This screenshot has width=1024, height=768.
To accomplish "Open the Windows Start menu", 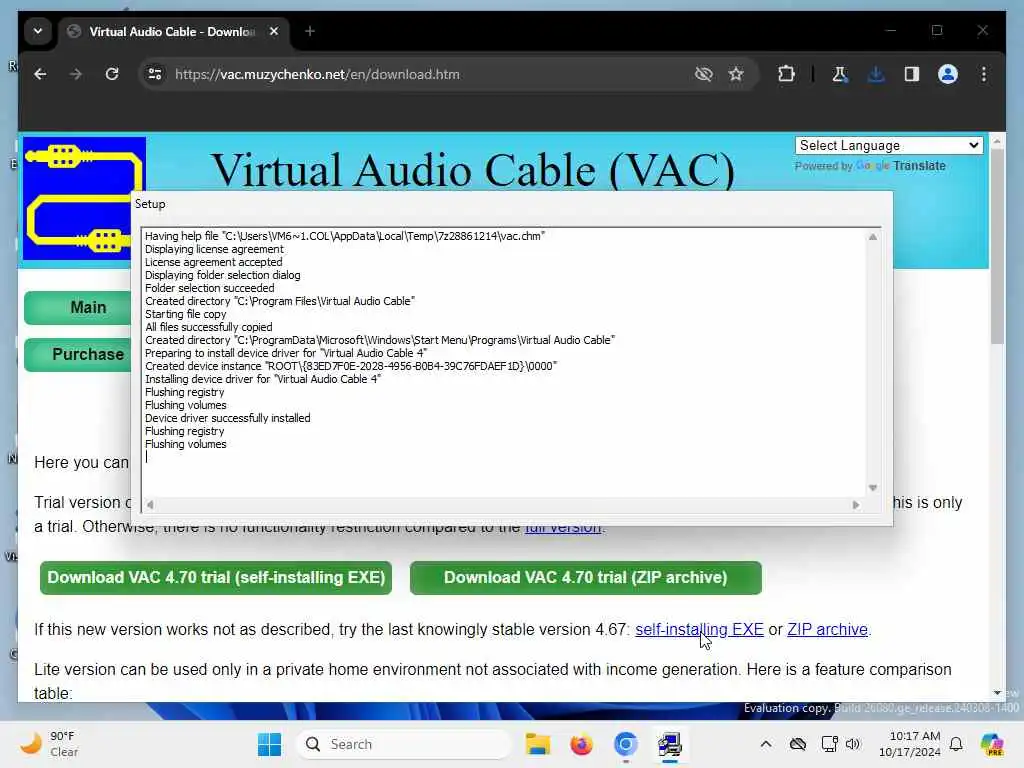I will tap(269, 744).
